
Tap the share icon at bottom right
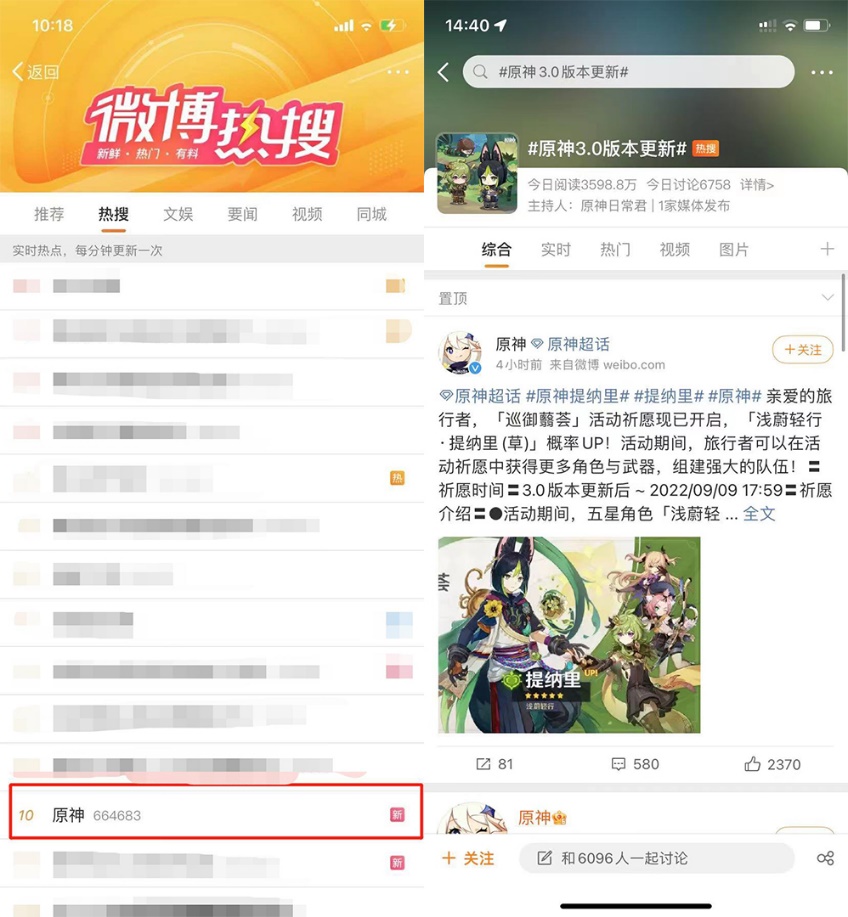coord(825,858)
